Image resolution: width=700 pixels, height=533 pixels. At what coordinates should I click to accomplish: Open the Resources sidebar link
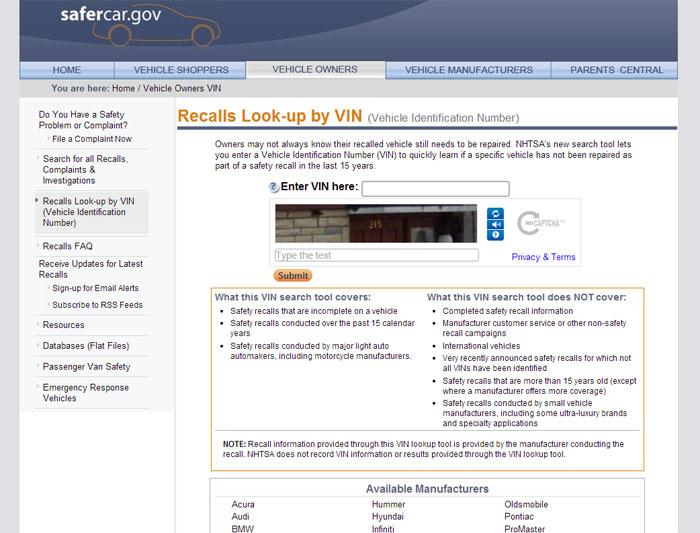tap(63, 325)
